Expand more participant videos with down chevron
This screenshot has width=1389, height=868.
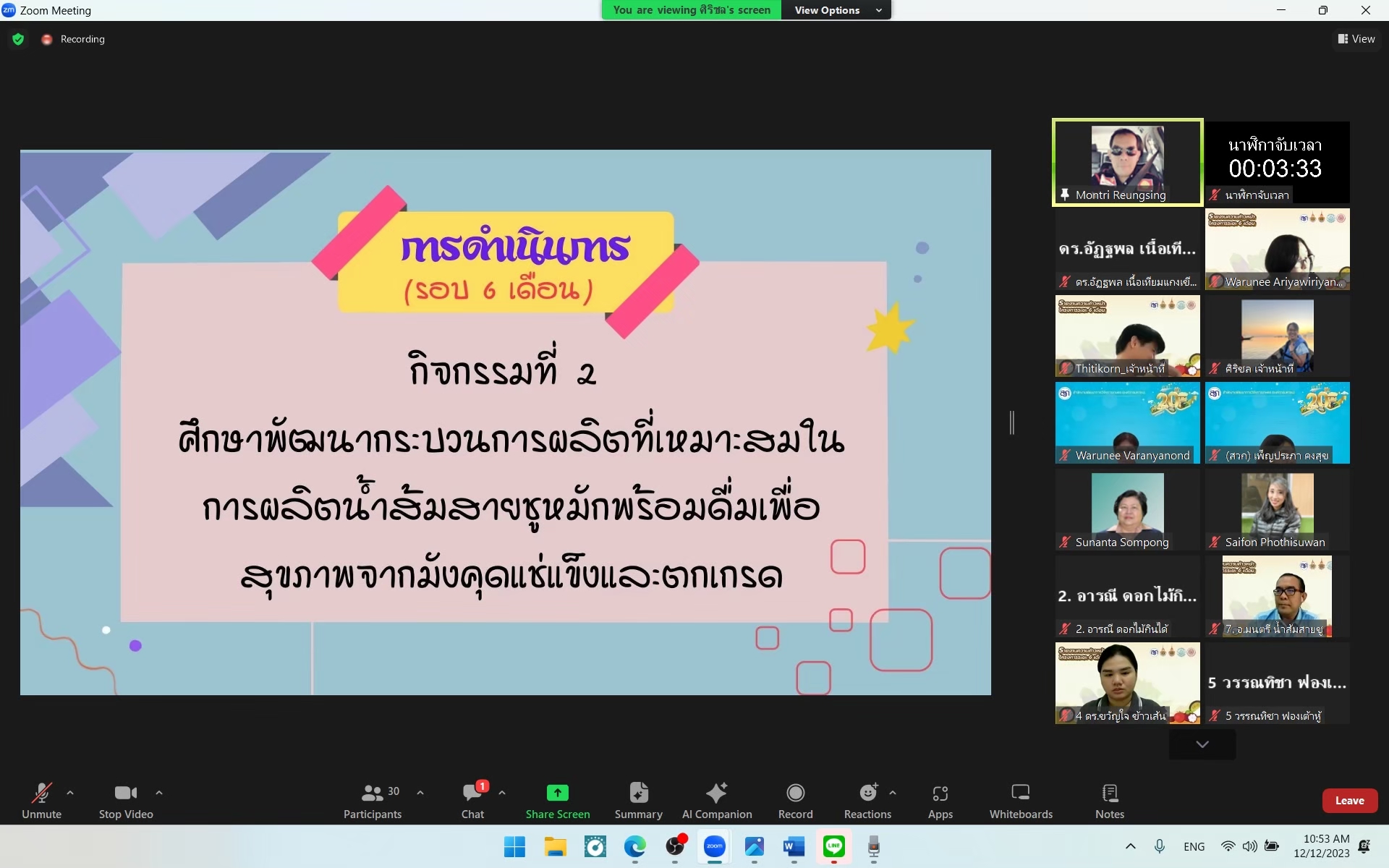[x=1202, y=744]
